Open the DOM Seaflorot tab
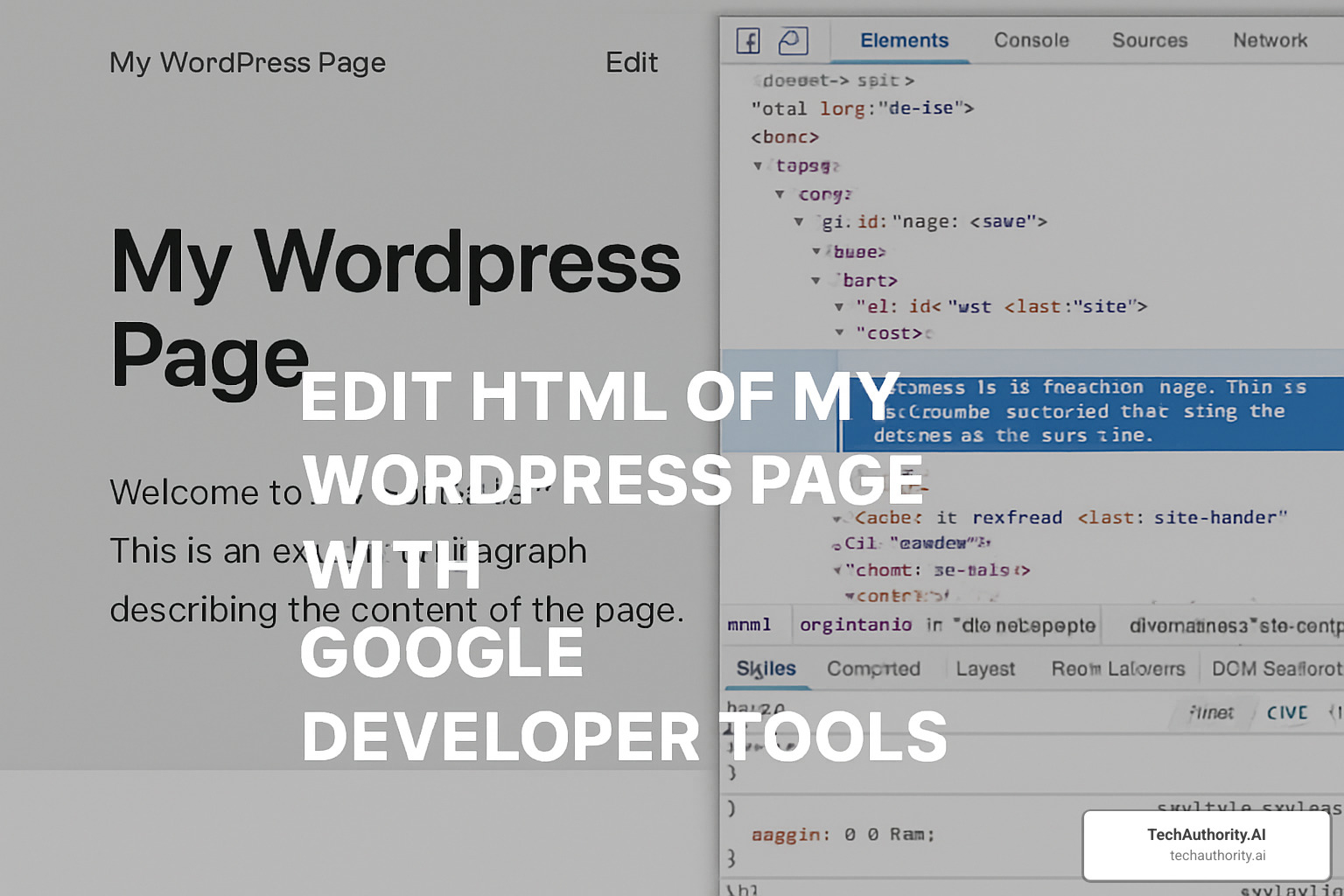 pos(1277,668)
